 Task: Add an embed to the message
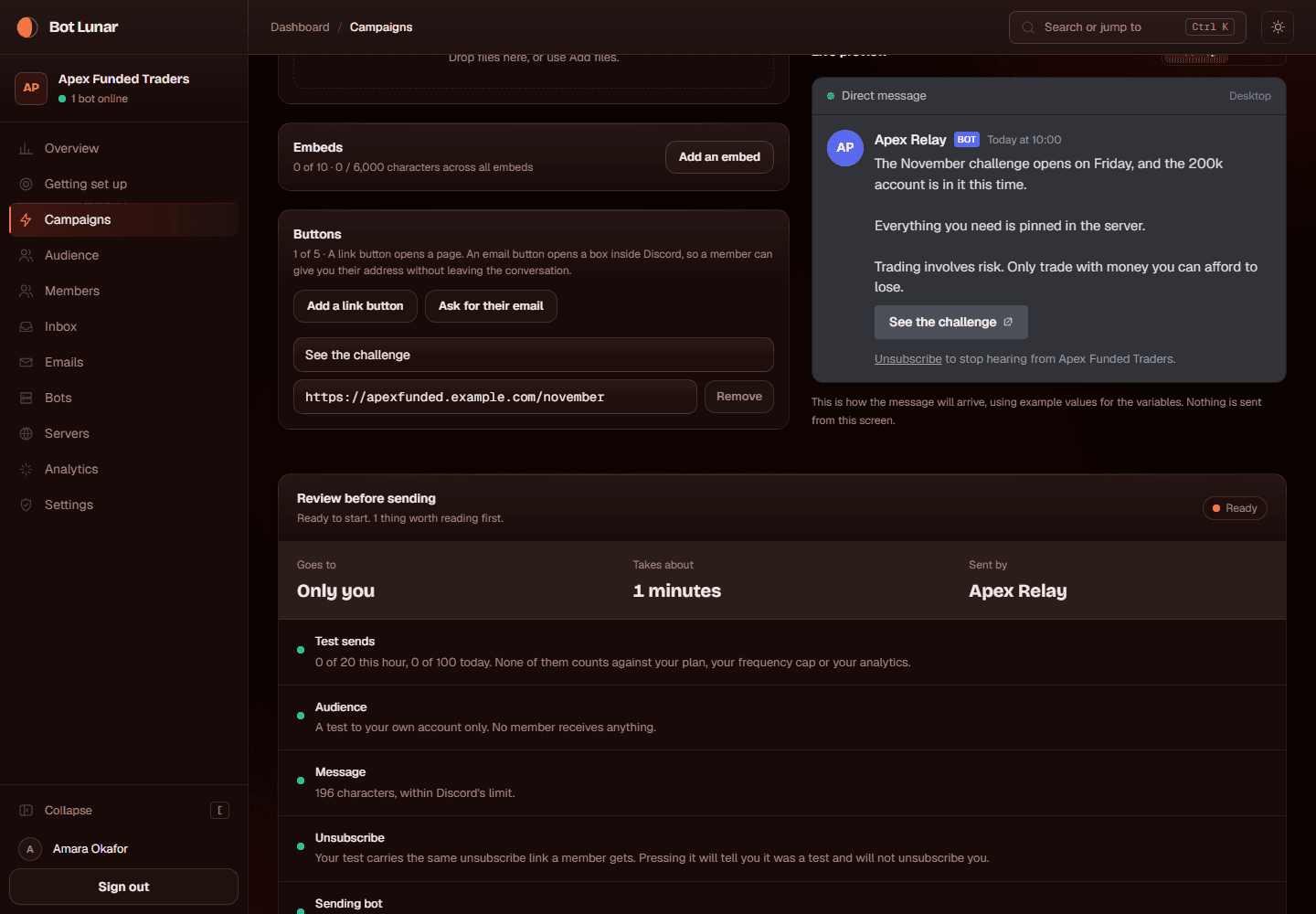tap(719, 157)
